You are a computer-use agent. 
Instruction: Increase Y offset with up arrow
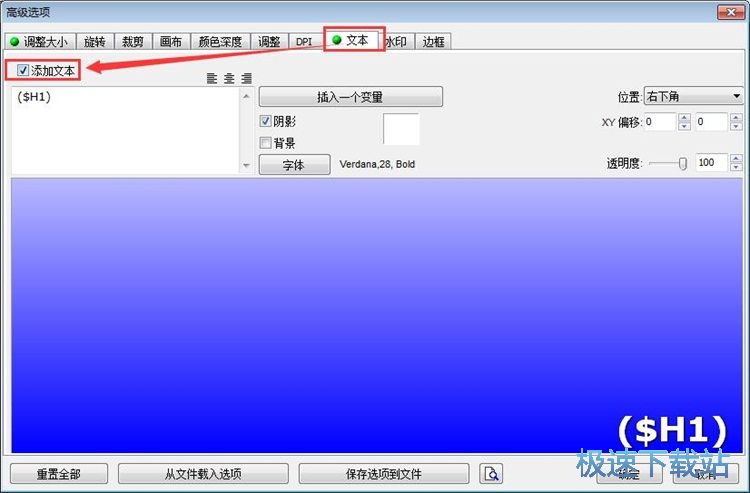click(x=737, y=117)
